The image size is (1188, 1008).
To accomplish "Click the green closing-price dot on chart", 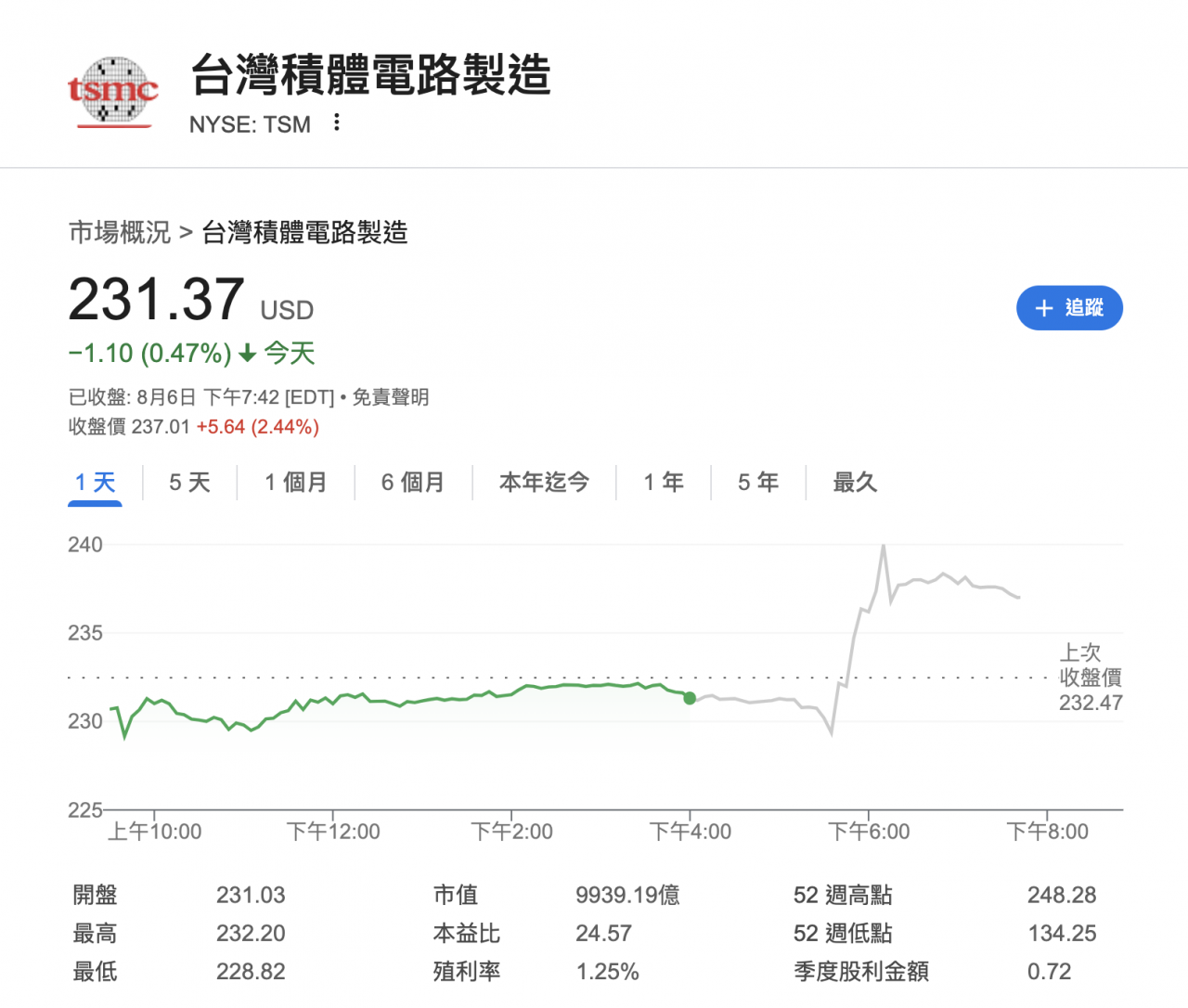I will 690,698.
